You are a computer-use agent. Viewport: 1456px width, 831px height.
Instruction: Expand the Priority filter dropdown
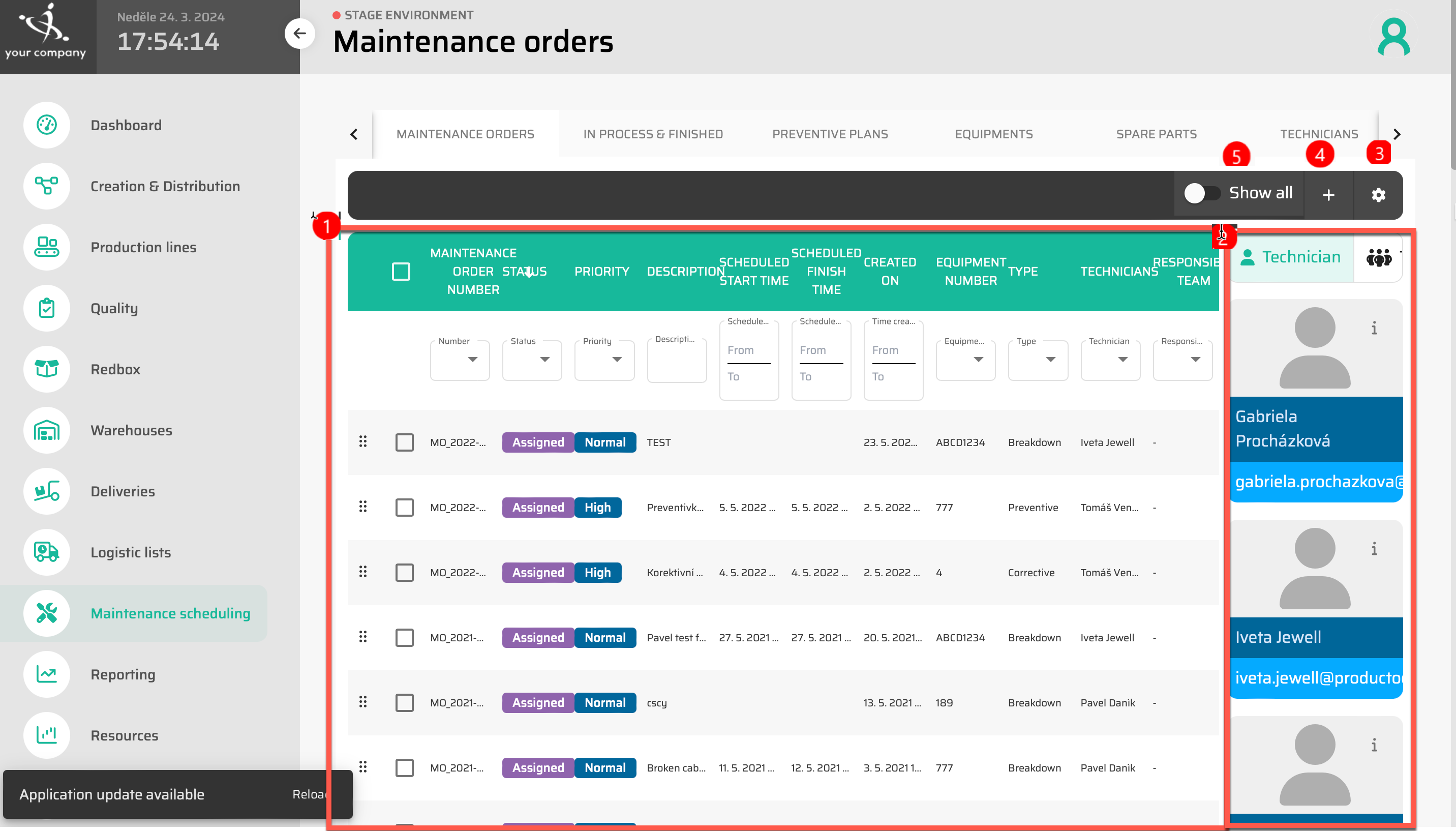[x=604, y=360]
